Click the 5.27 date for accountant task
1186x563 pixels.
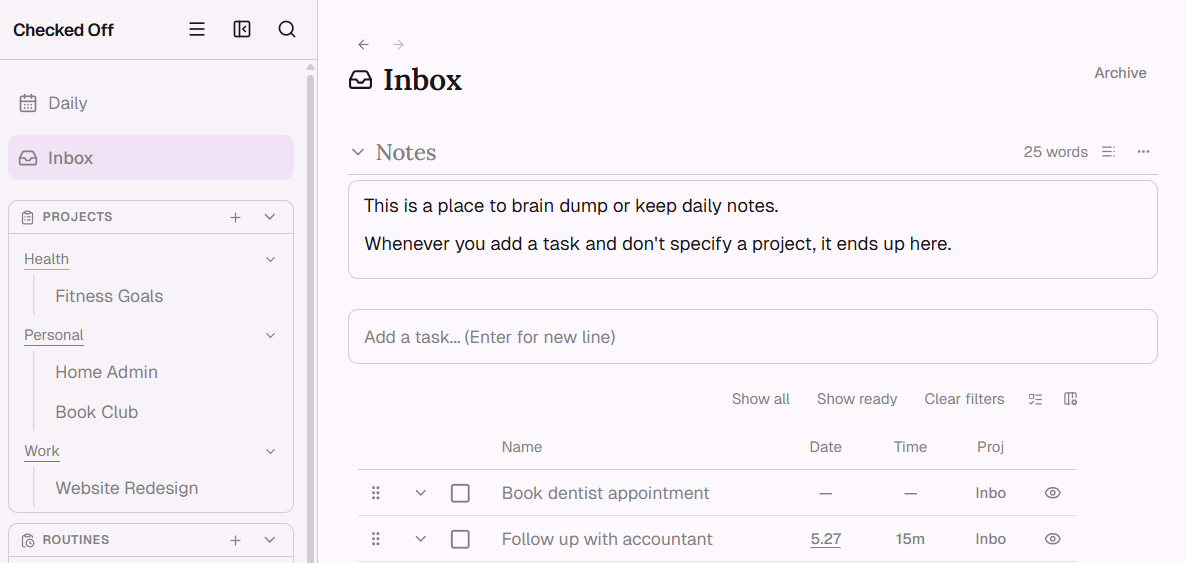coord(825,540)
